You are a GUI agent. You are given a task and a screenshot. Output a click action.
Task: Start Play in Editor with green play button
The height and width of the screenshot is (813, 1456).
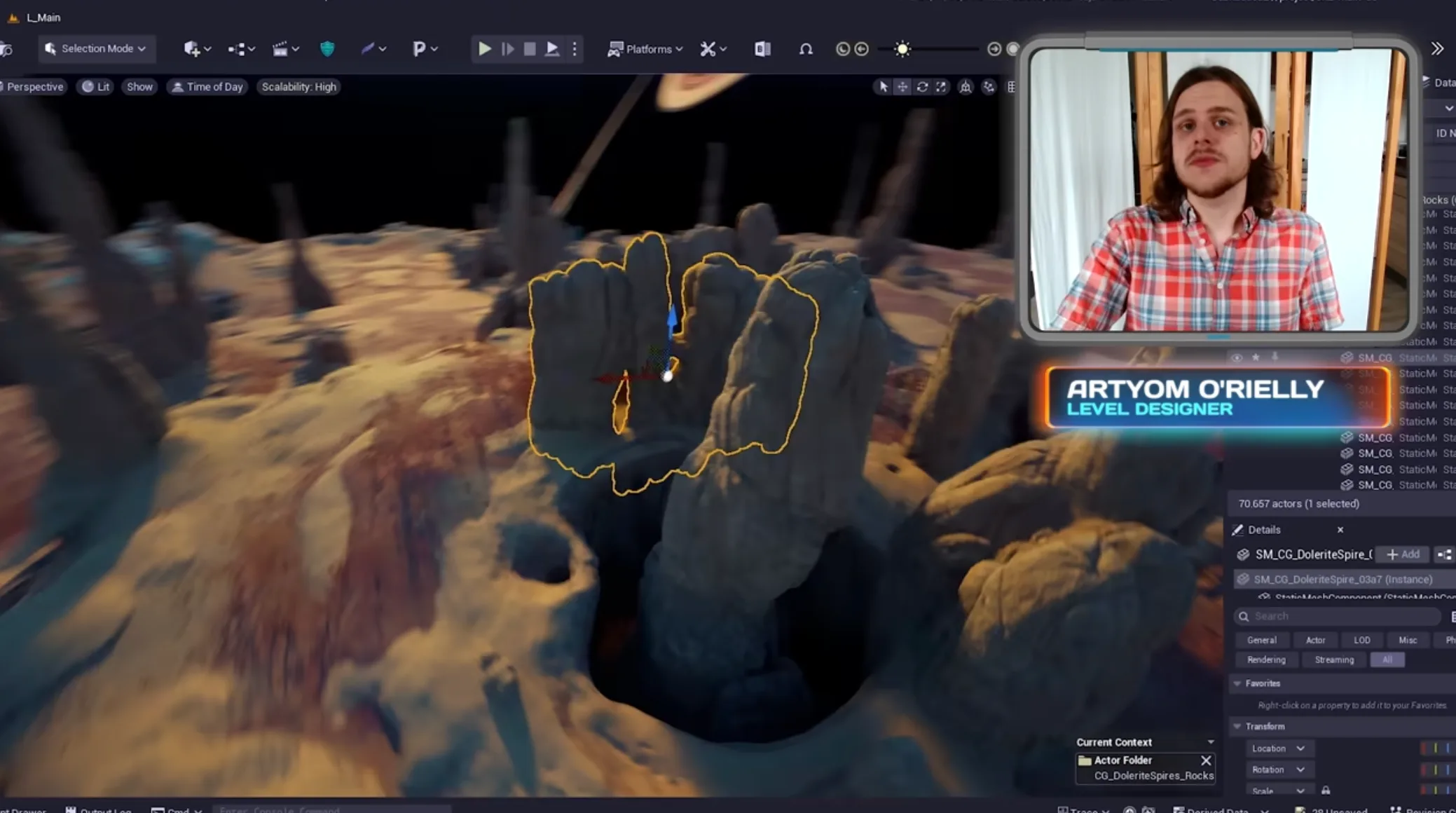[484, 48]
